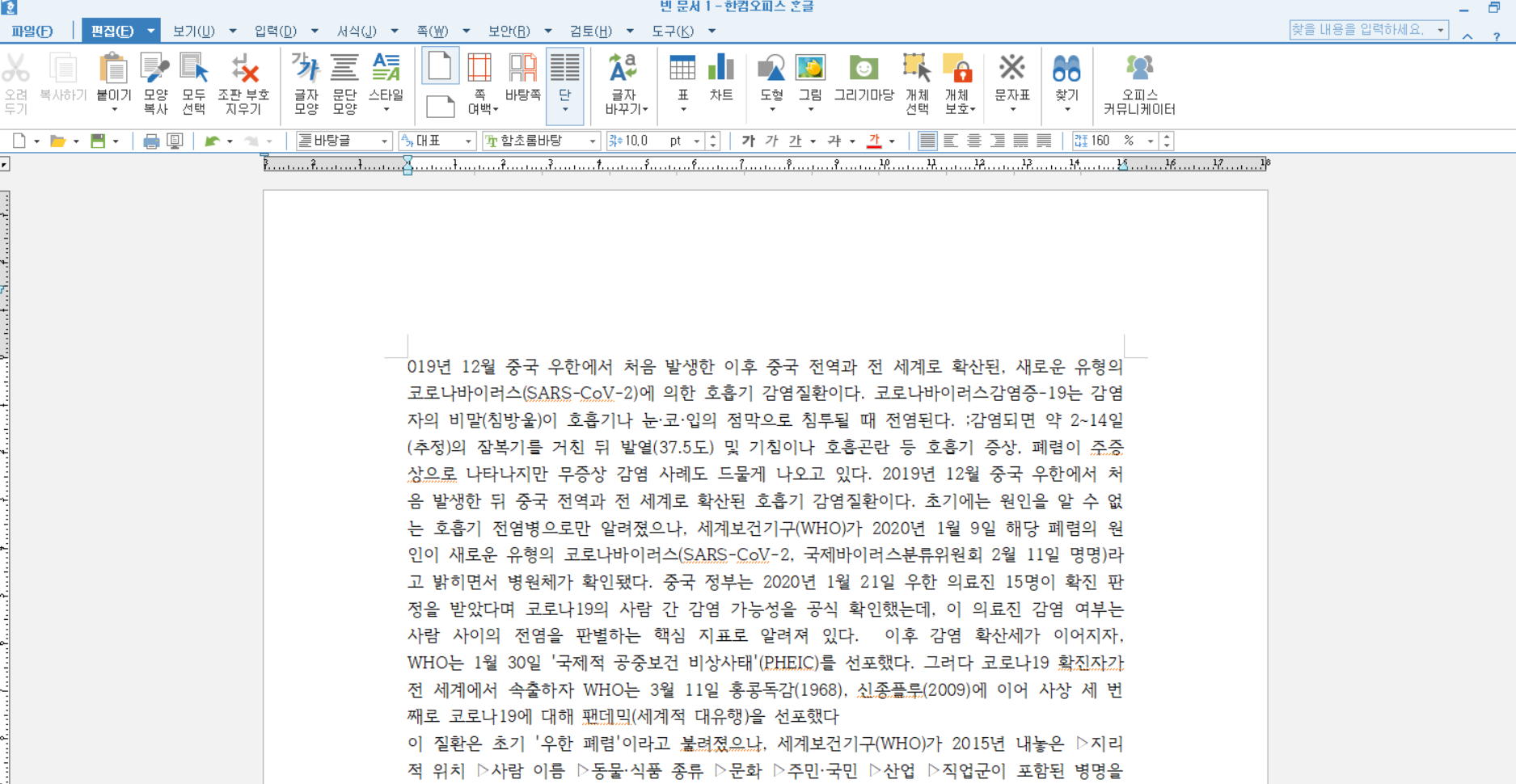Viewport: 1516px width, 784px height.
Task: Click the Save disk icon
Action: (x=98, y=141)
